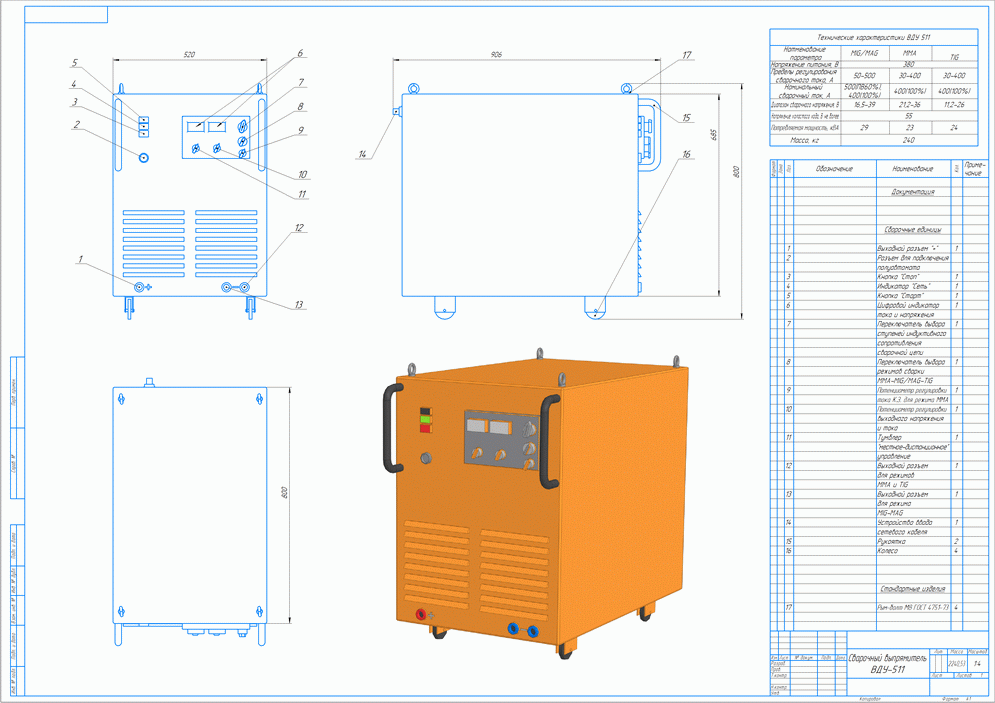Image resolution: width=995 pixels, height=703 pixels.
Task: Click the "Стандартные изделия" section heading
Action: [x=913, y=589]
